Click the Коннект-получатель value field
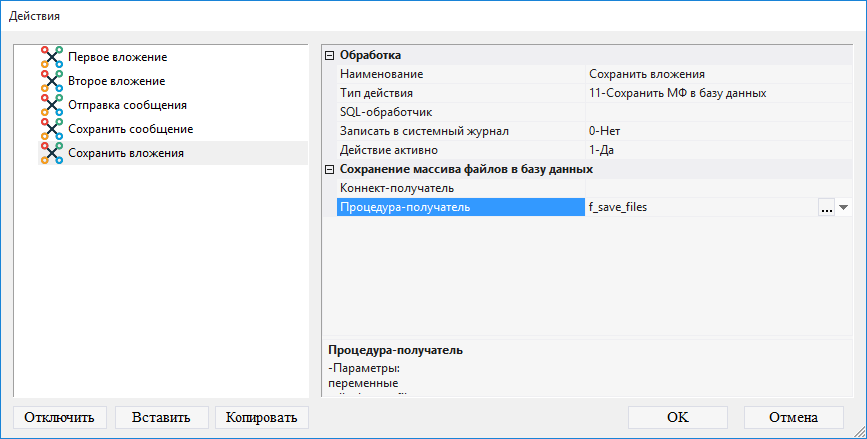The image size is (867, 439). pyautogui.click(x=715, y=188)
